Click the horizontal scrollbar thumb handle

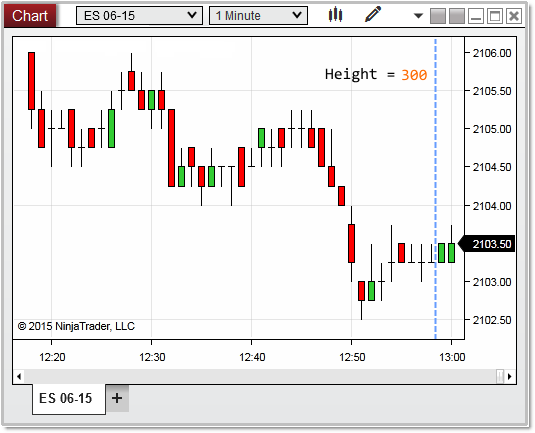pyautogui.click(x=500, y=376)
